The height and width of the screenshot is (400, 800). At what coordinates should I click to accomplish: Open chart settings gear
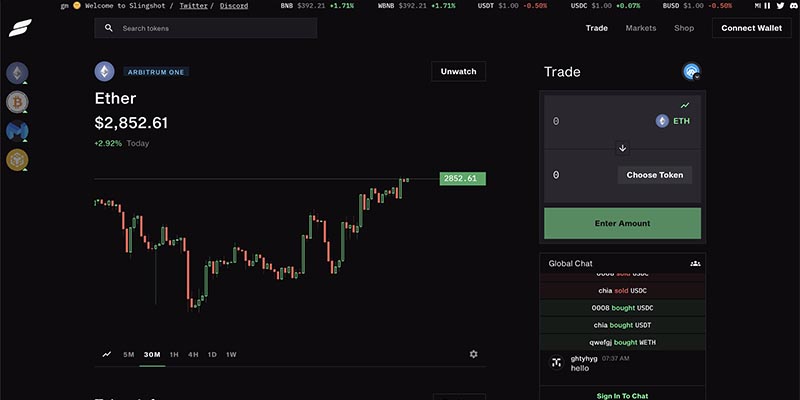pos(473,354)
